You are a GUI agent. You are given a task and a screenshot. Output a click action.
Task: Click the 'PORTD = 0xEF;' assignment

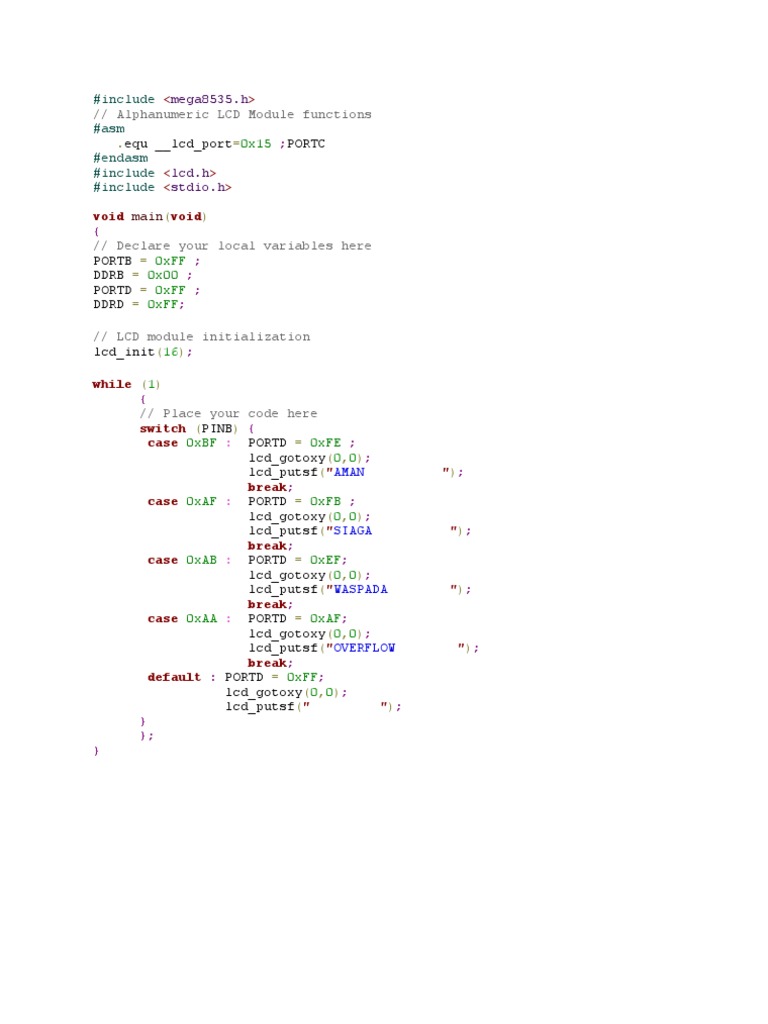(297, 560)
